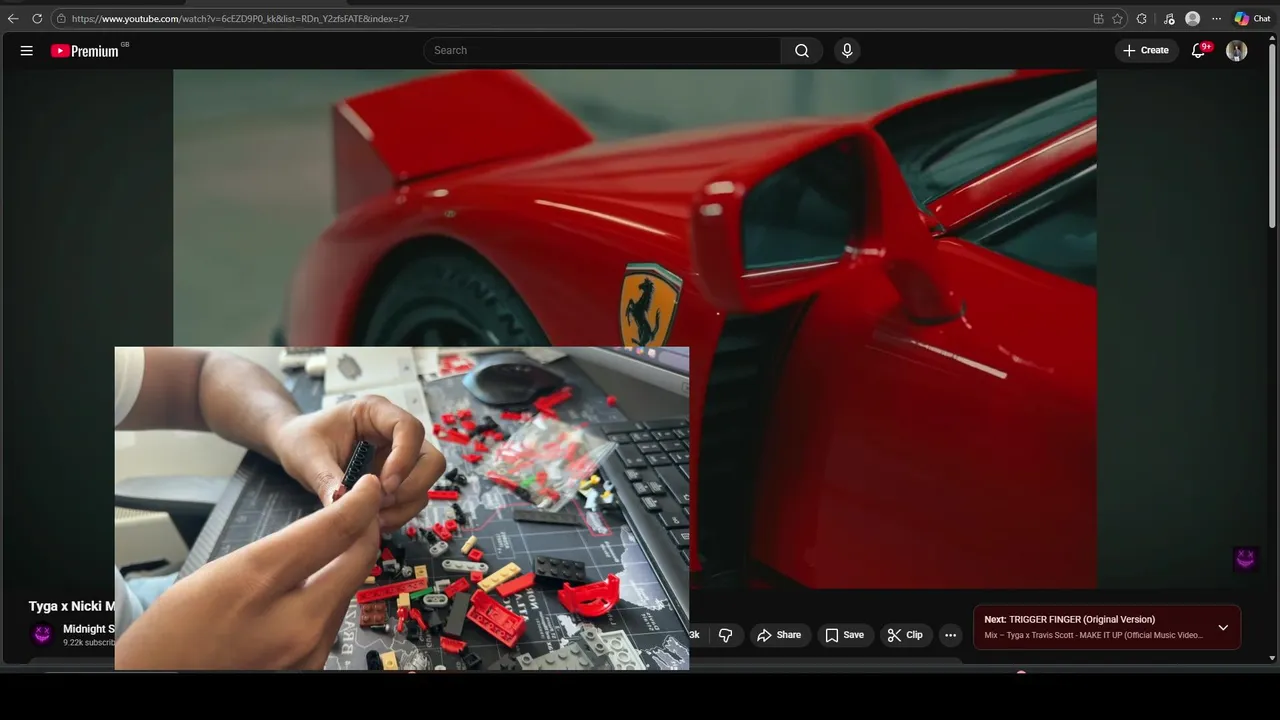Open the media control music icon
1280x720 pixels.
(1168, 19)
